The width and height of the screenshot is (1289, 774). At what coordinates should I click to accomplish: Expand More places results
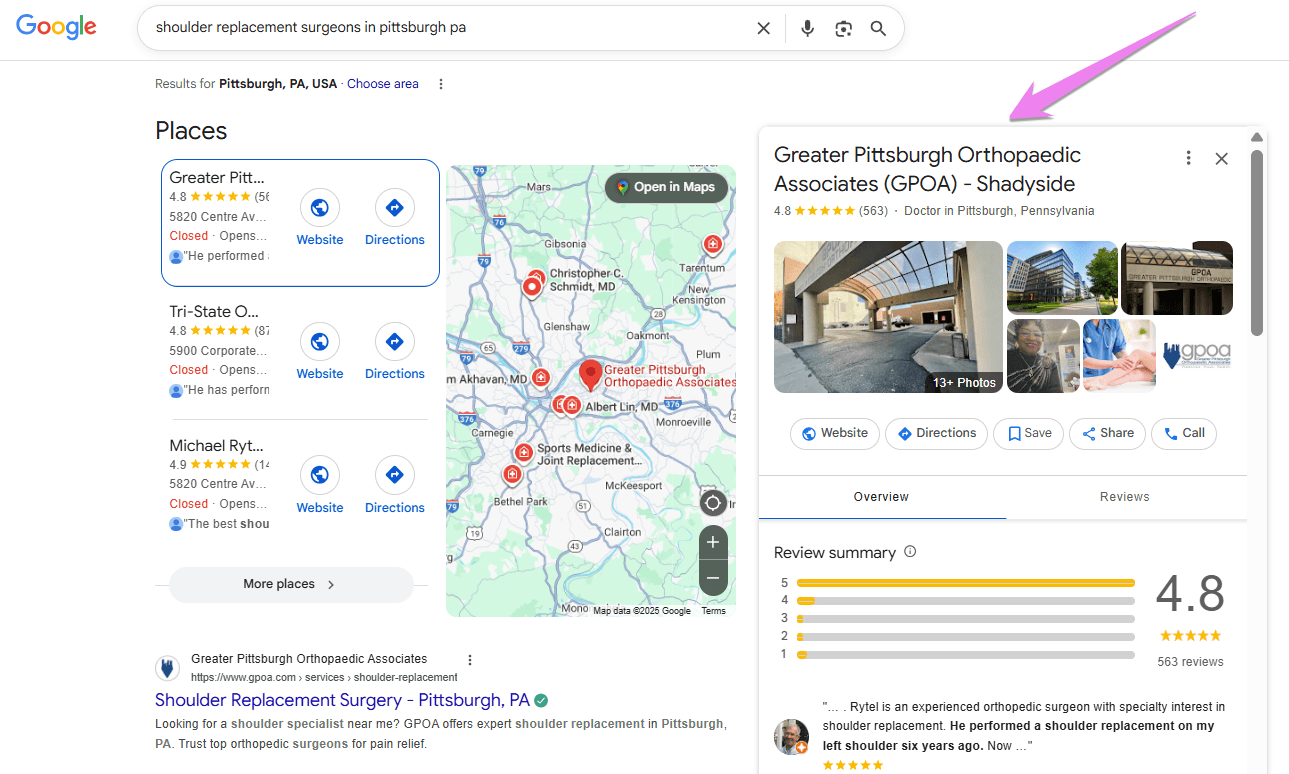click(291, 585)
